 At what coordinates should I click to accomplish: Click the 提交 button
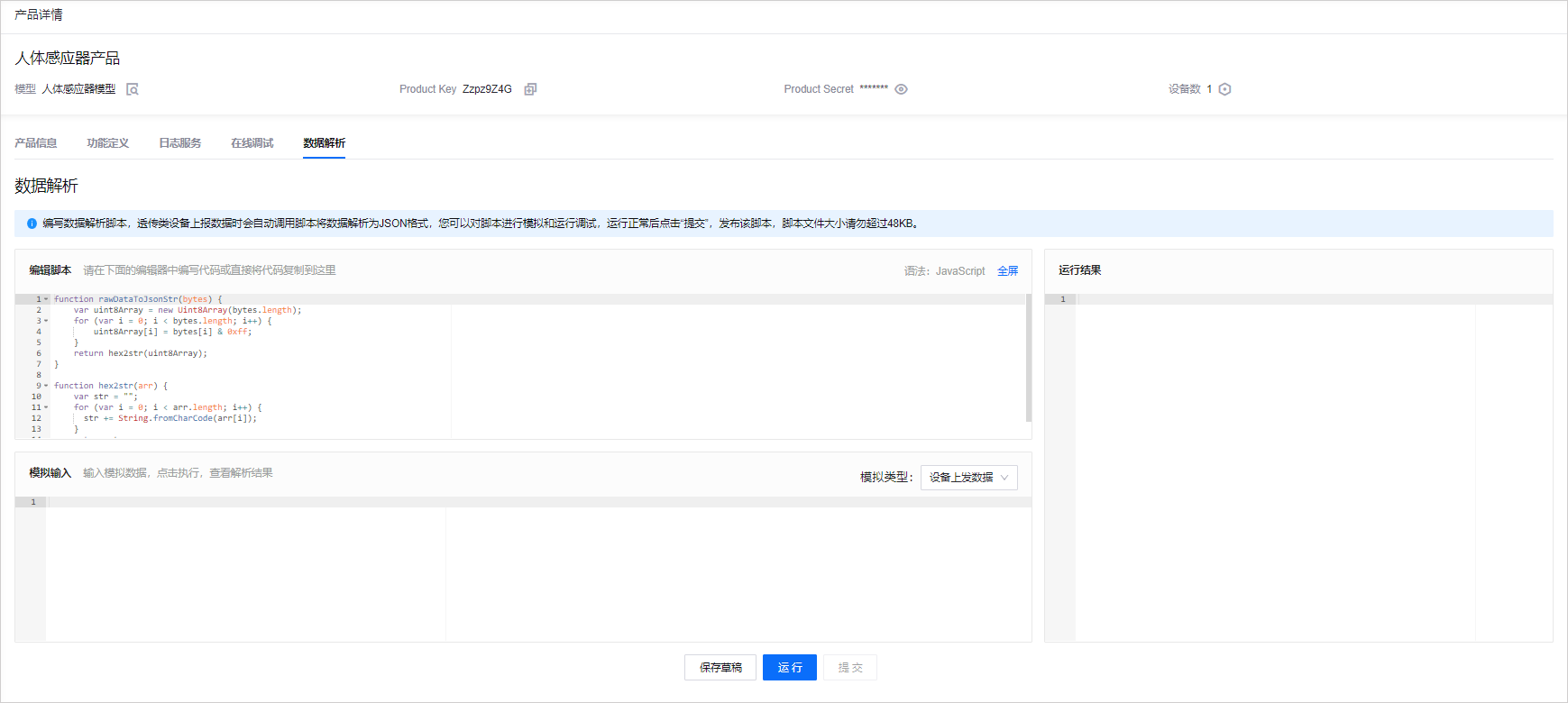coord(850,668)
